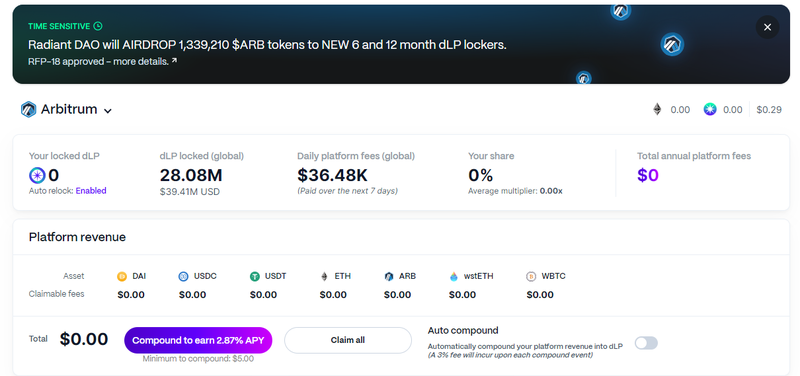Click the clock icon beside TIME SENSITIVE
The image size is (800, 376).
point(98,26)
